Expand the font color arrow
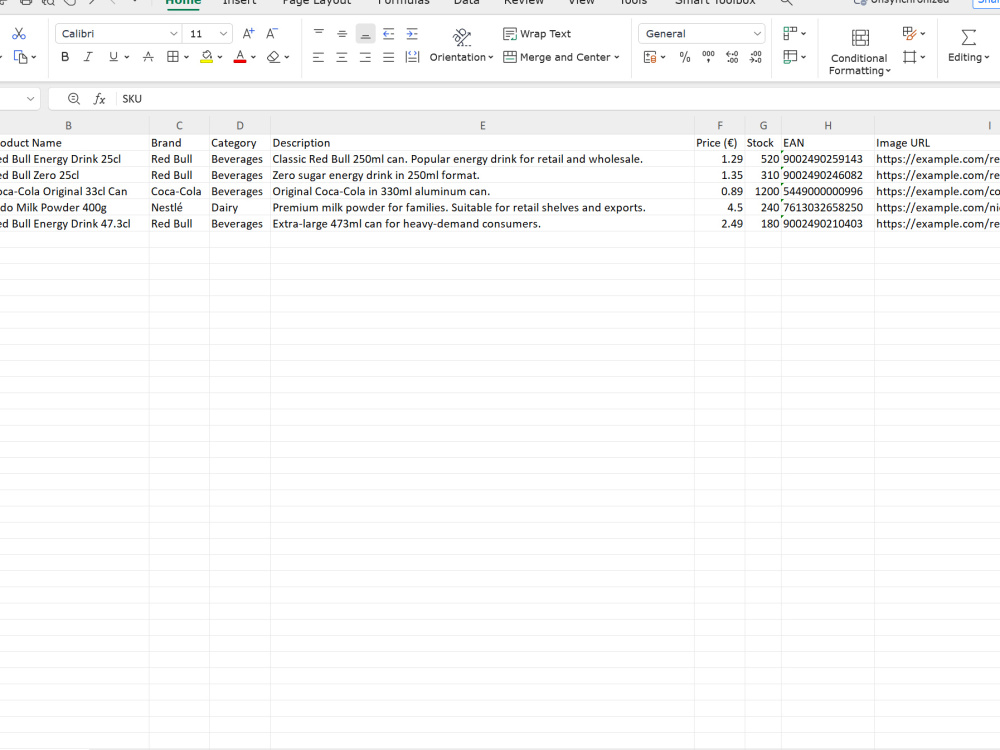Viewport: 1000px width, 750px height. (x=253, y=57)
